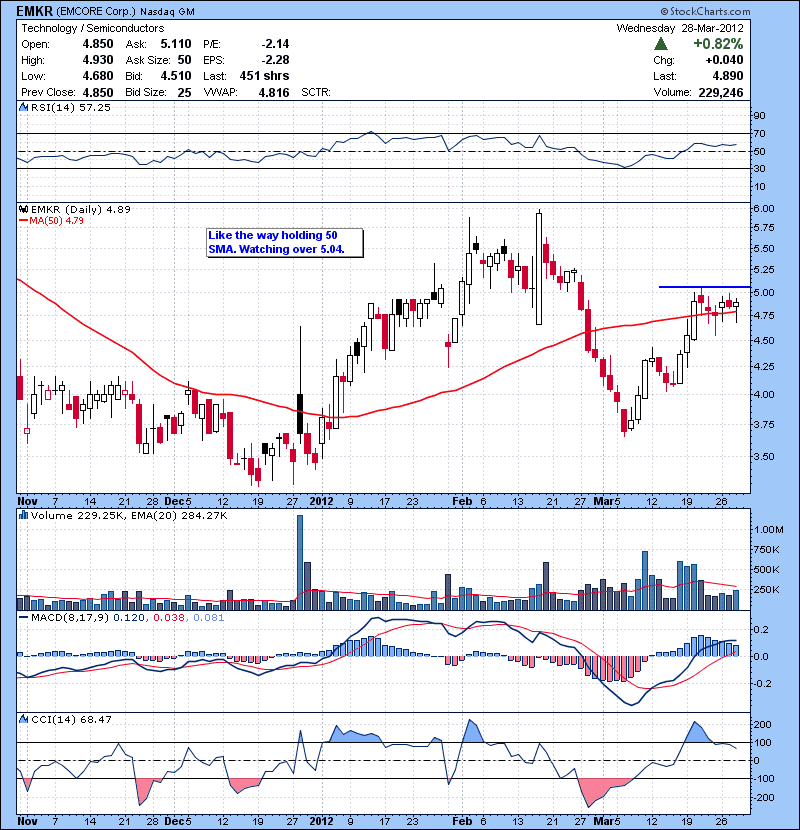Click the EPS value -2.28
Screen dimensions: 800x830
275,60
